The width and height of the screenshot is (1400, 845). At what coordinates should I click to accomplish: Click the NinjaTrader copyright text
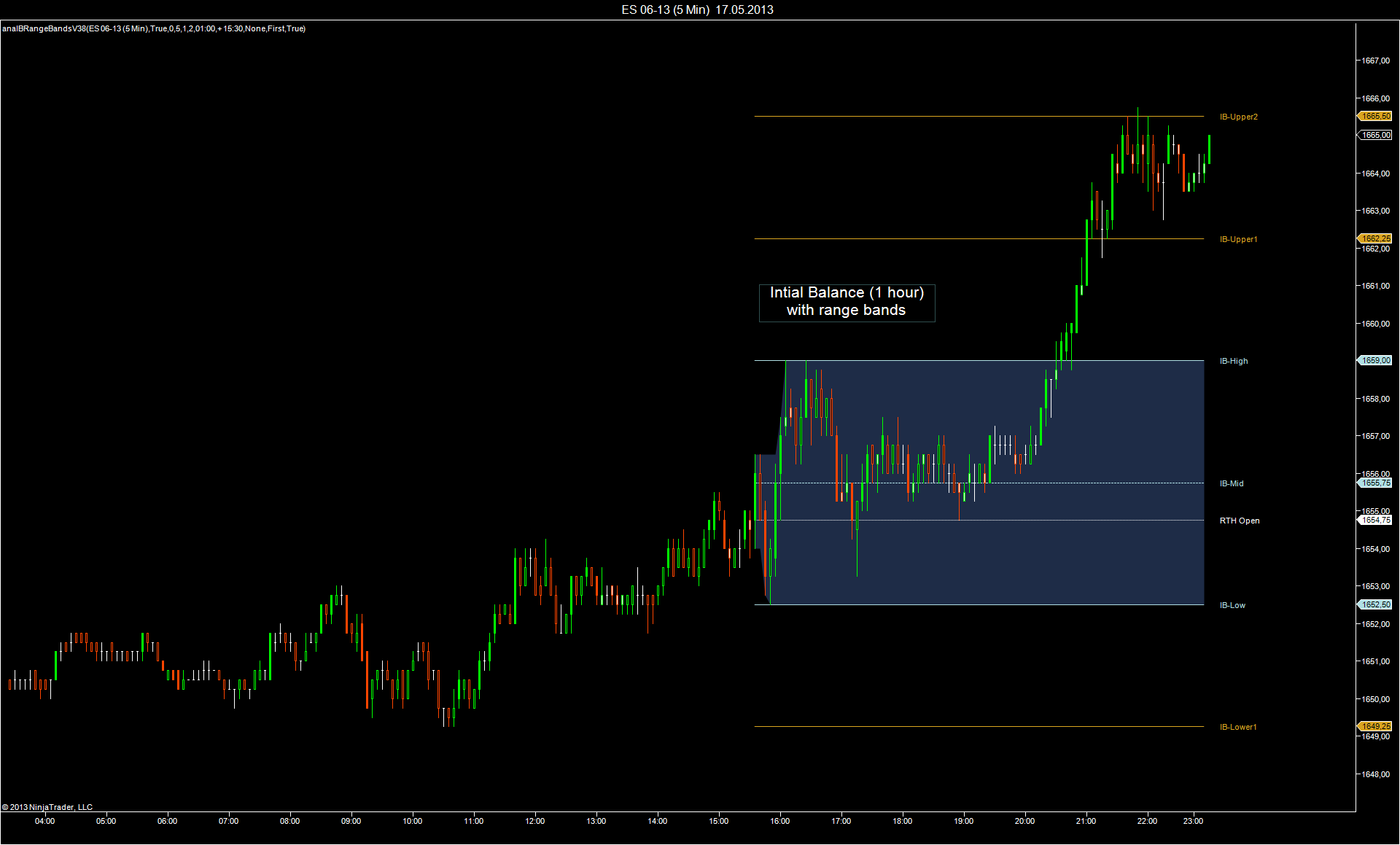[x=47, y=807]
